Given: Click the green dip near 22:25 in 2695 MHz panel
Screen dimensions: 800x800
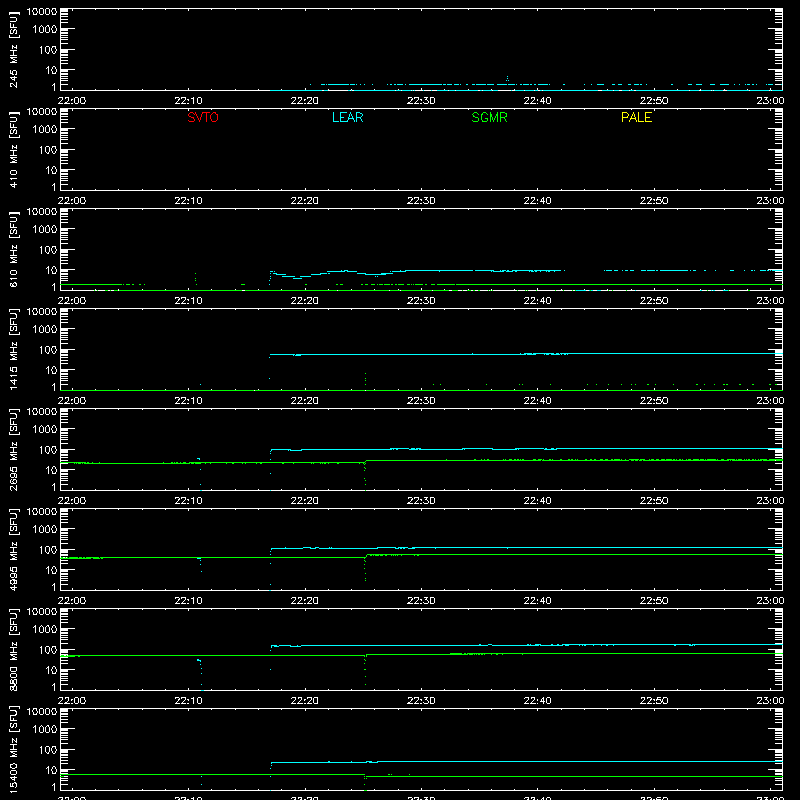Looking at the screenshot, I should coord(365,476).
